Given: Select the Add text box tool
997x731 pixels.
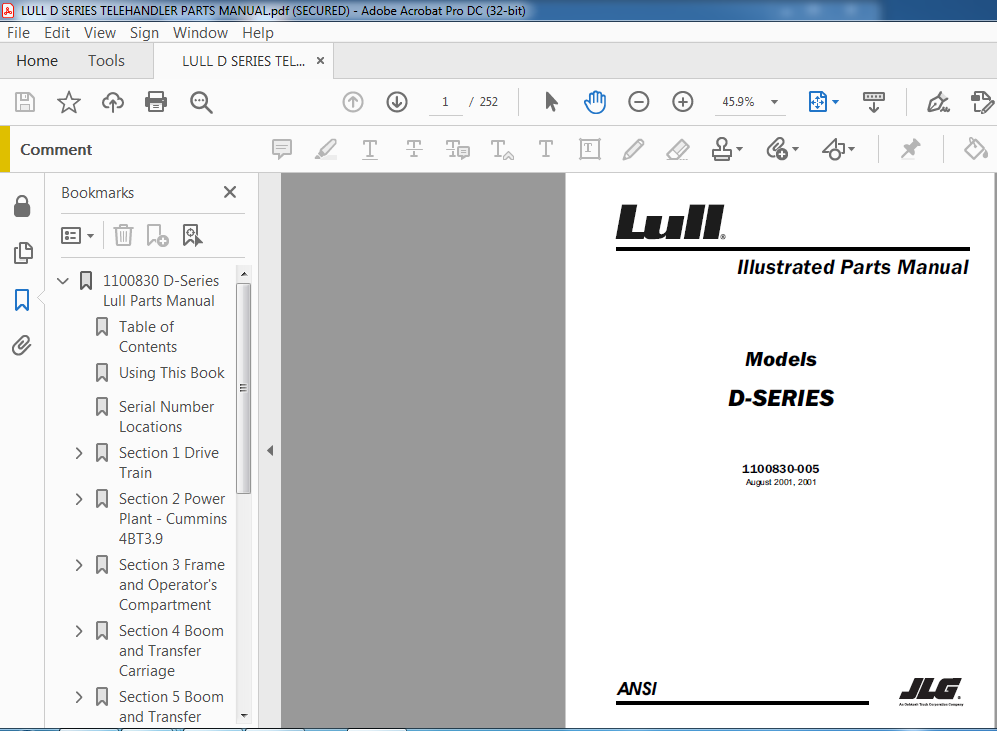Looking at the screenshot, I should click(589, 149).
